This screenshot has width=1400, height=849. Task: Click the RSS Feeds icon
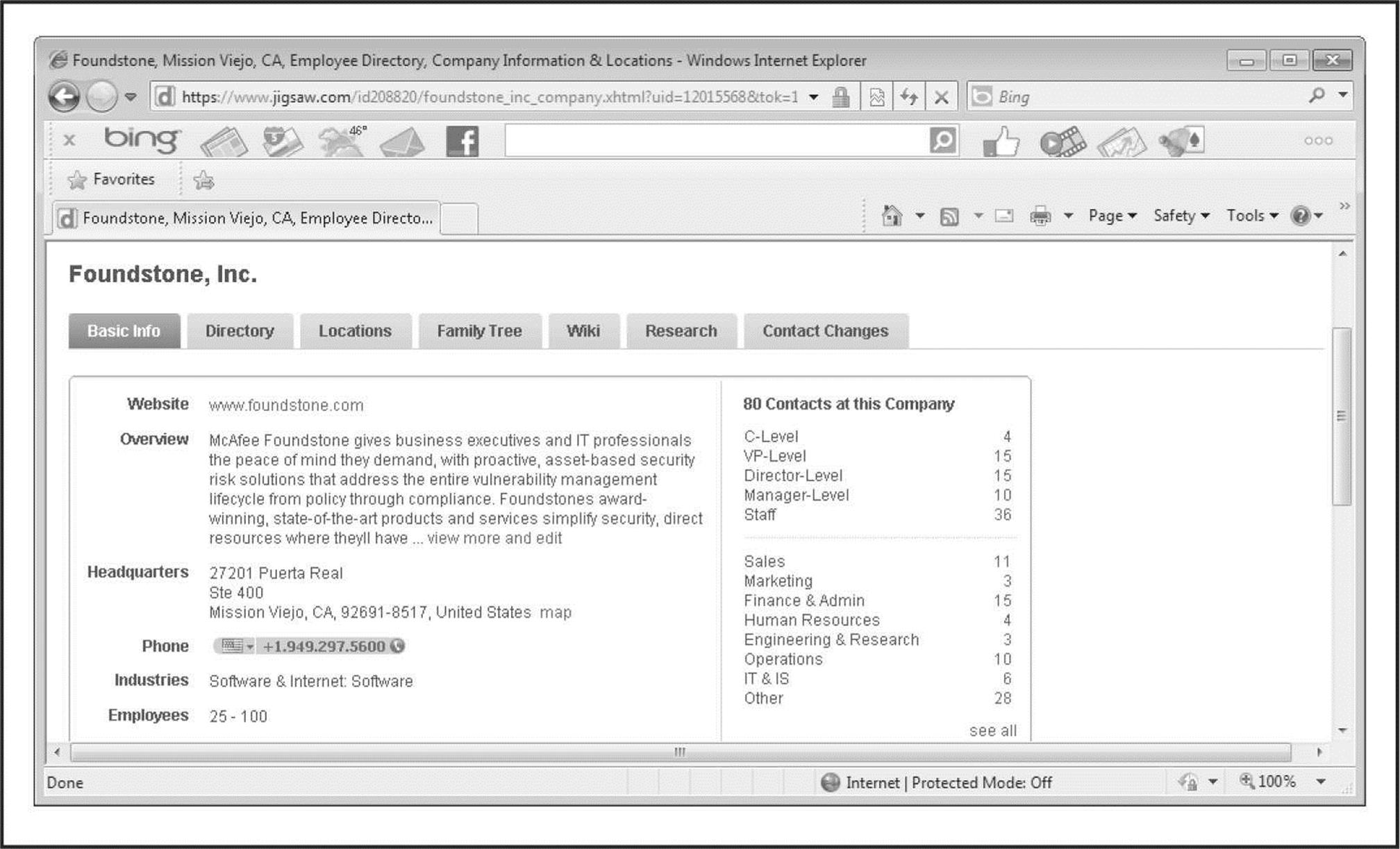(x=949, y=217)
